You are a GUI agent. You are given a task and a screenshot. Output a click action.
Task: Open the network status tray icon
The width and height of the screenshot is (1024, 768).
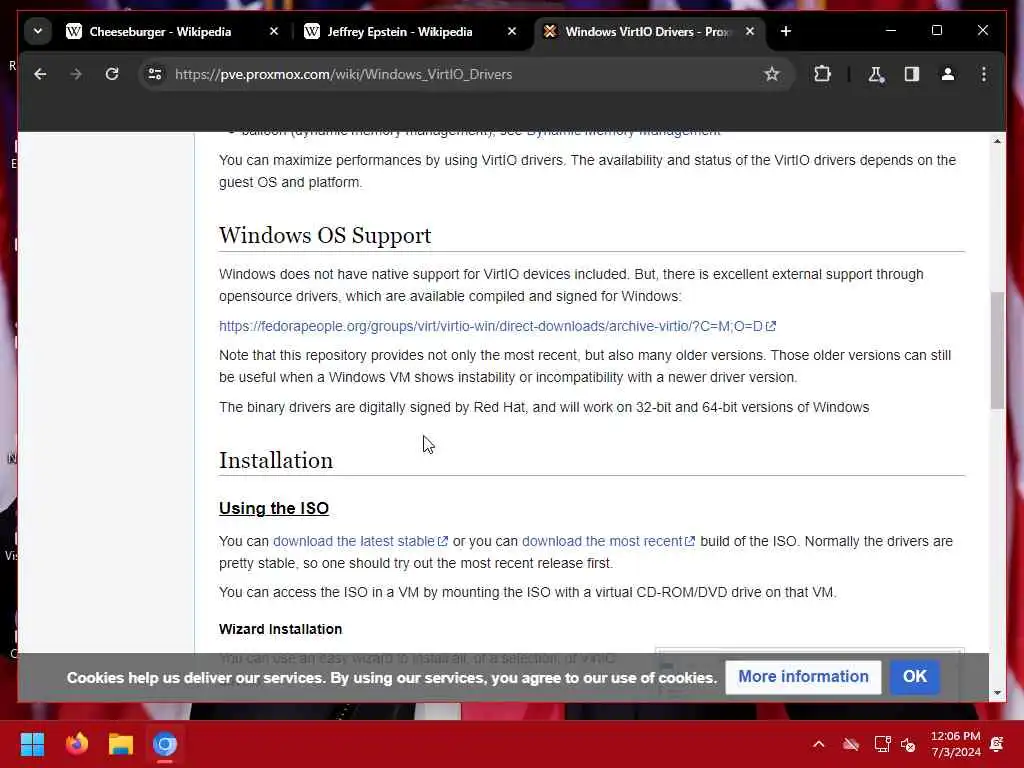coord(882,744)
